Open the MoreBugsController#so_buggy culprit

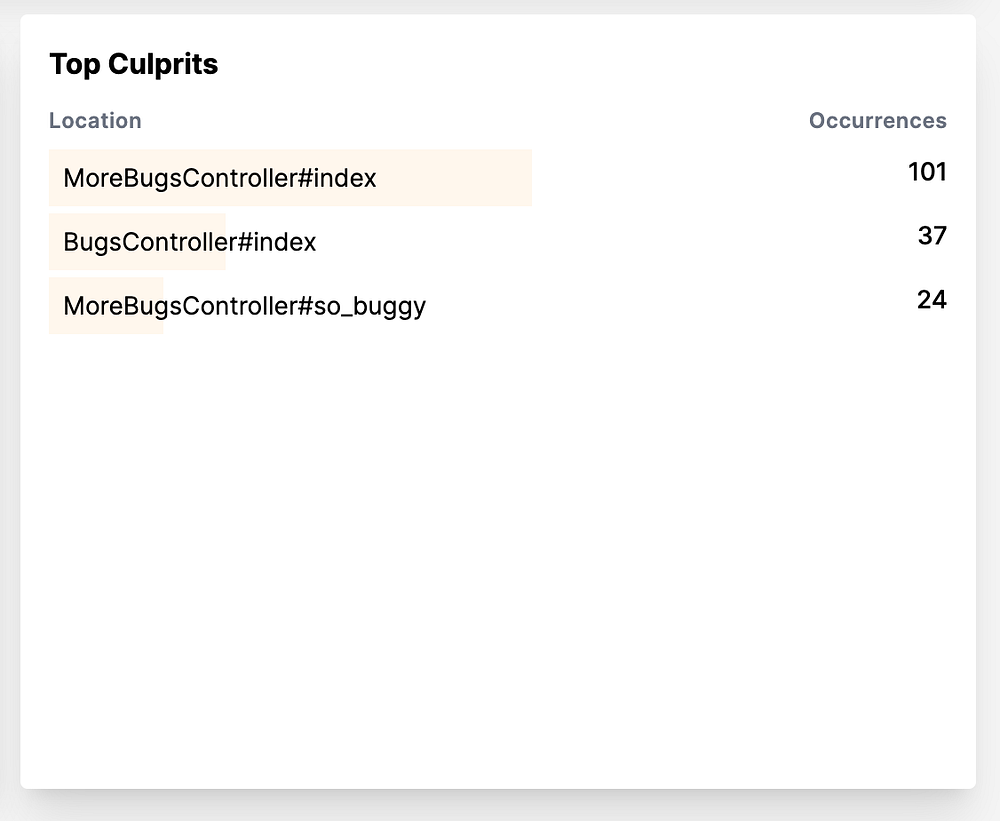[244, 306]
